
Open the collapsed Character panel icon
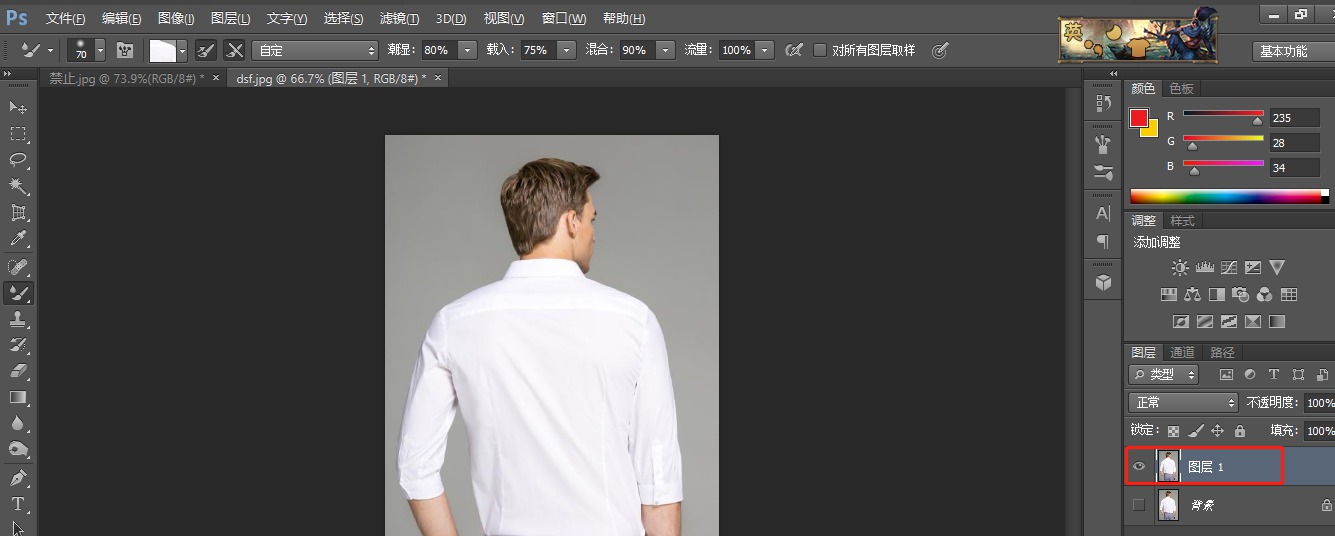pyautogui.click(x=1104, y=213)
